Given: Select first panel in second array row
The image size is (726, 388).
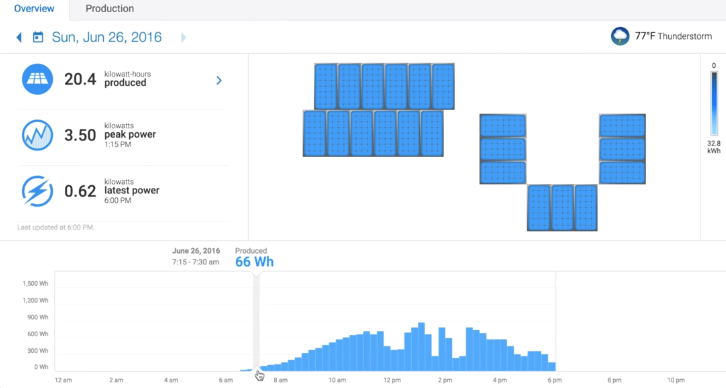Looking at the screenshot, I should [x=314, y=133].
